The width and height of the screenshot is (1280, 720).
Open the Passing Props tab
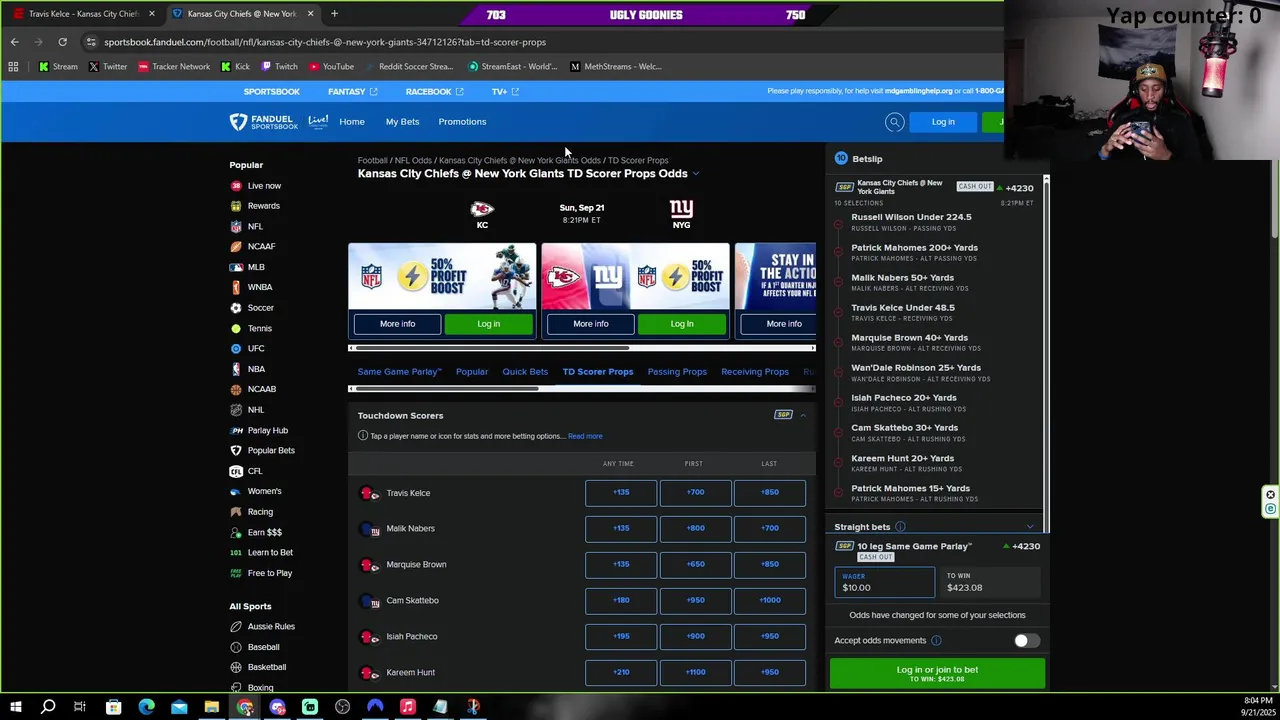coord(677,372)
